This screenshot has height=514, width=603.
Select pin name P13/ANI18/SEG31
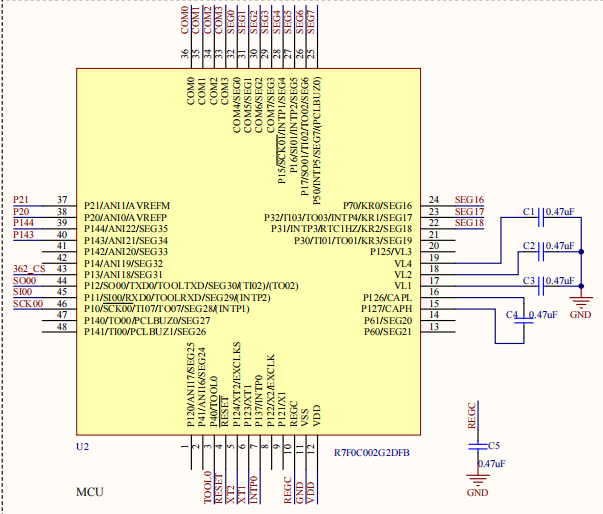point(123,275)
